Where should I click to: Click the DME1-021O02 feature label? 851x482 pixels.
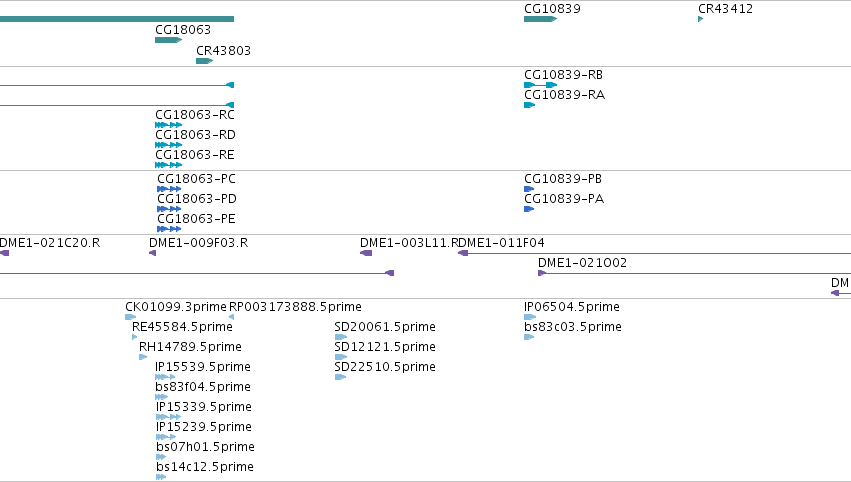click(582, 263)
